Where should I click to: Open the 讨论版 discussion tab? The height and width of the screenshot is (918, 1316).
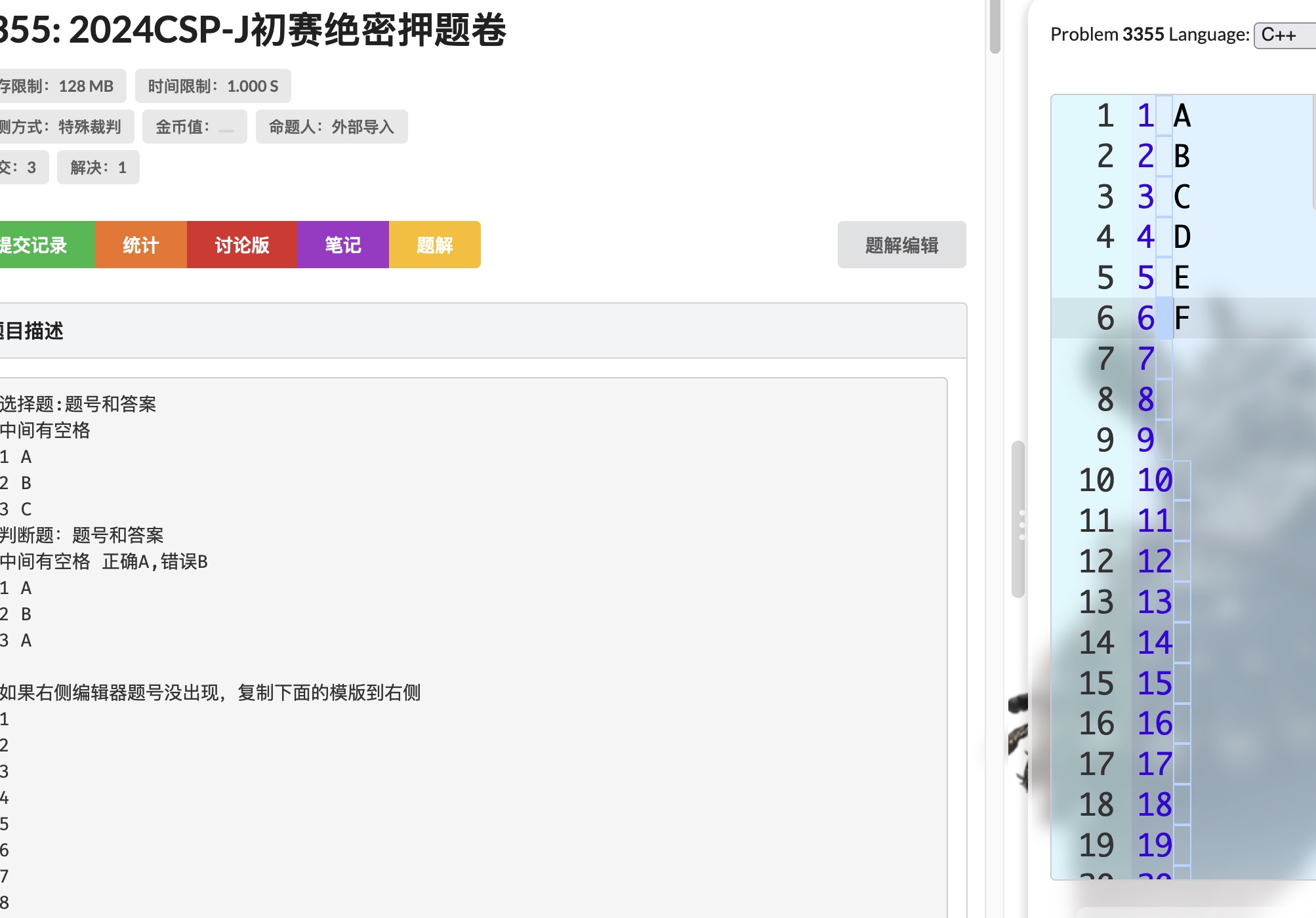click(241, 245)
